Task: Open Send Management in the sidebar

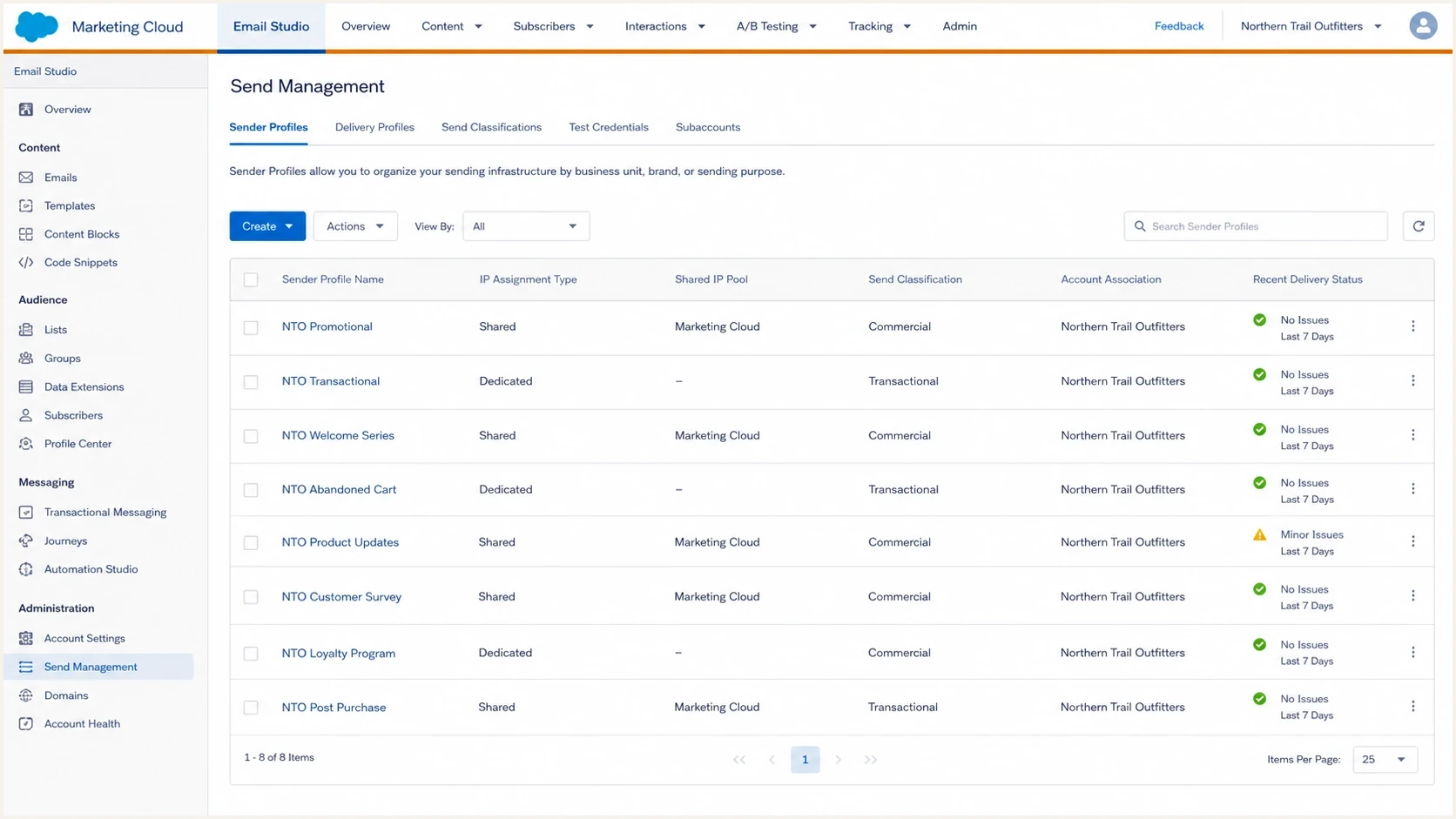Action: pyautogui.click(x=98, y=667)
